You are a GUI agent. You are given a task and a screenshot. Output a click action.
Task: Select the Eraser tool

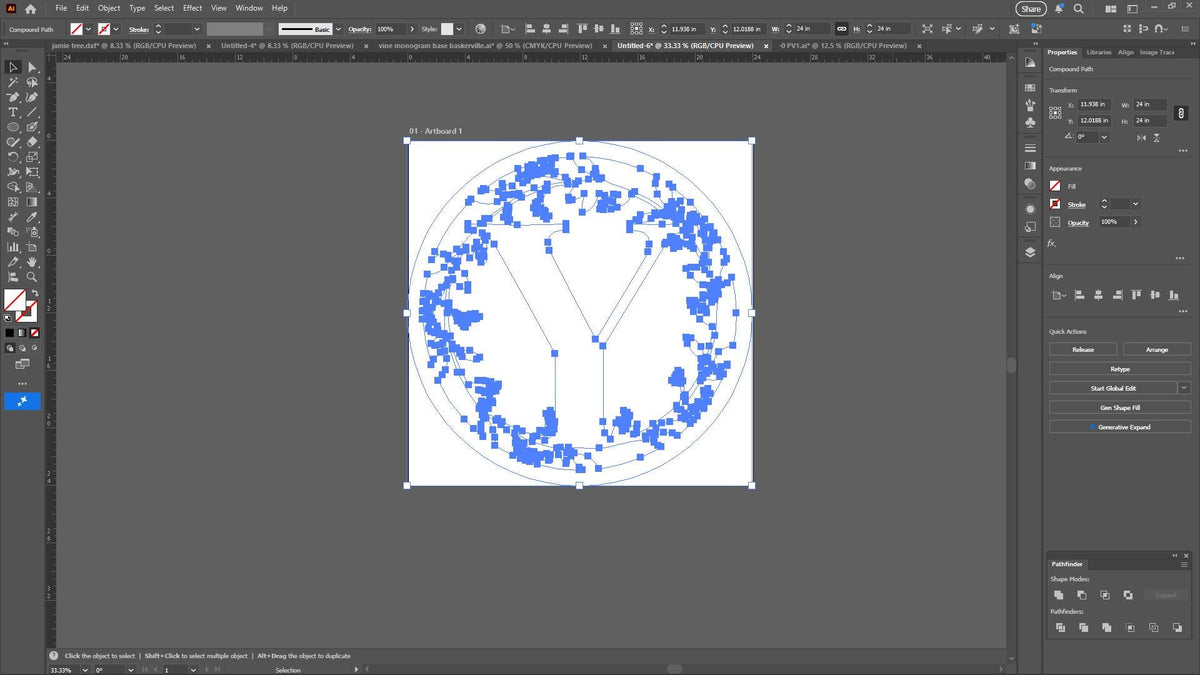[32, 142]
